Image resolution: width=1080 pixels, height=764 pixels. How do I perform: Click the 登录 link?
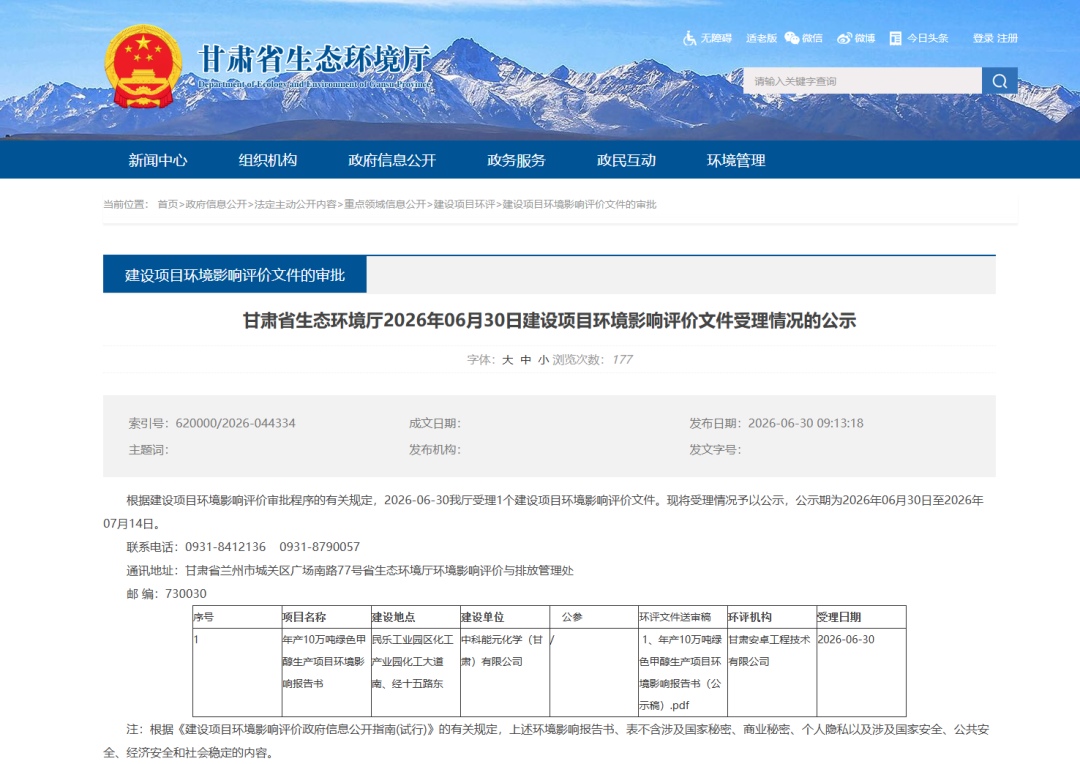point(983,38)
